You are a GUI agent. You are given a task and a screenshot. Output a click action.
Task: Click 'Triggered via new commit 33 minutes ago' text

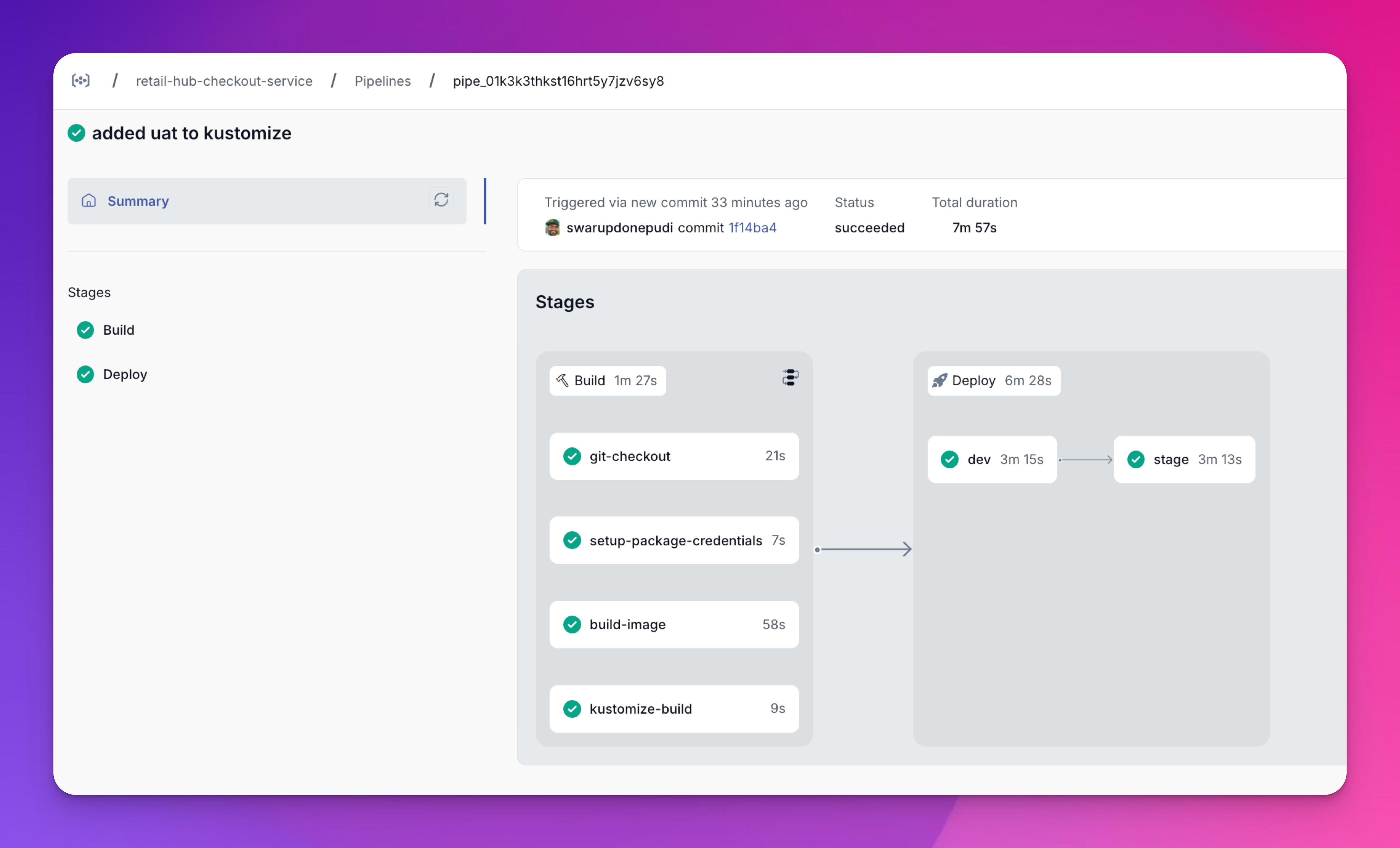[x=675, y=202]
